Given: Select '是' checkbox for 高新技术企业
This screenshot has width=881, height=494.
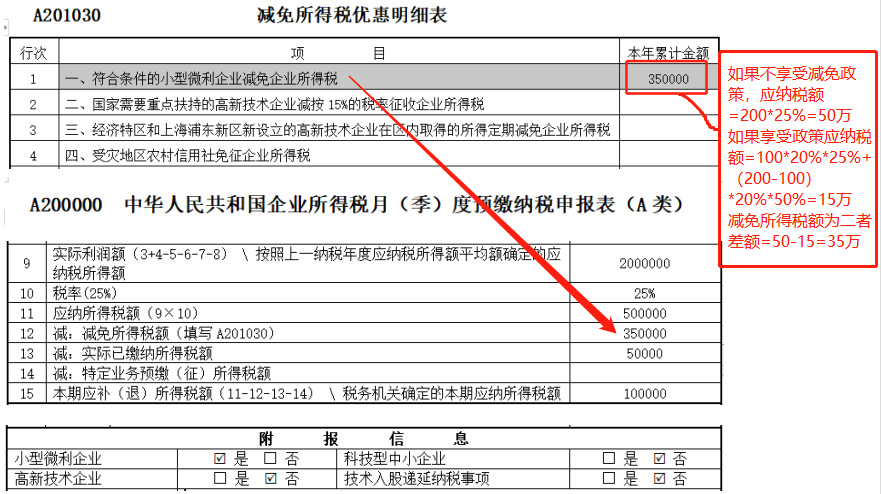Looking at the screenshot, I should tap(220, 479).
